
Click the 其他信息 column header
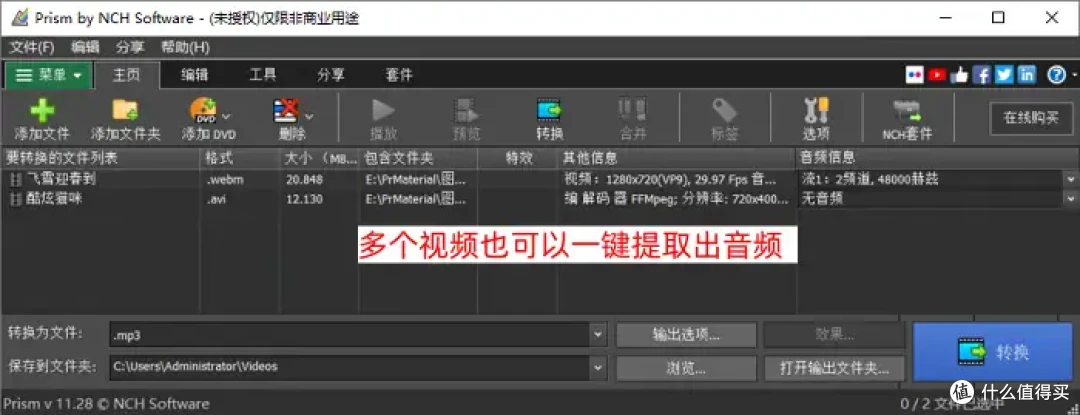(x=676, y=158)
